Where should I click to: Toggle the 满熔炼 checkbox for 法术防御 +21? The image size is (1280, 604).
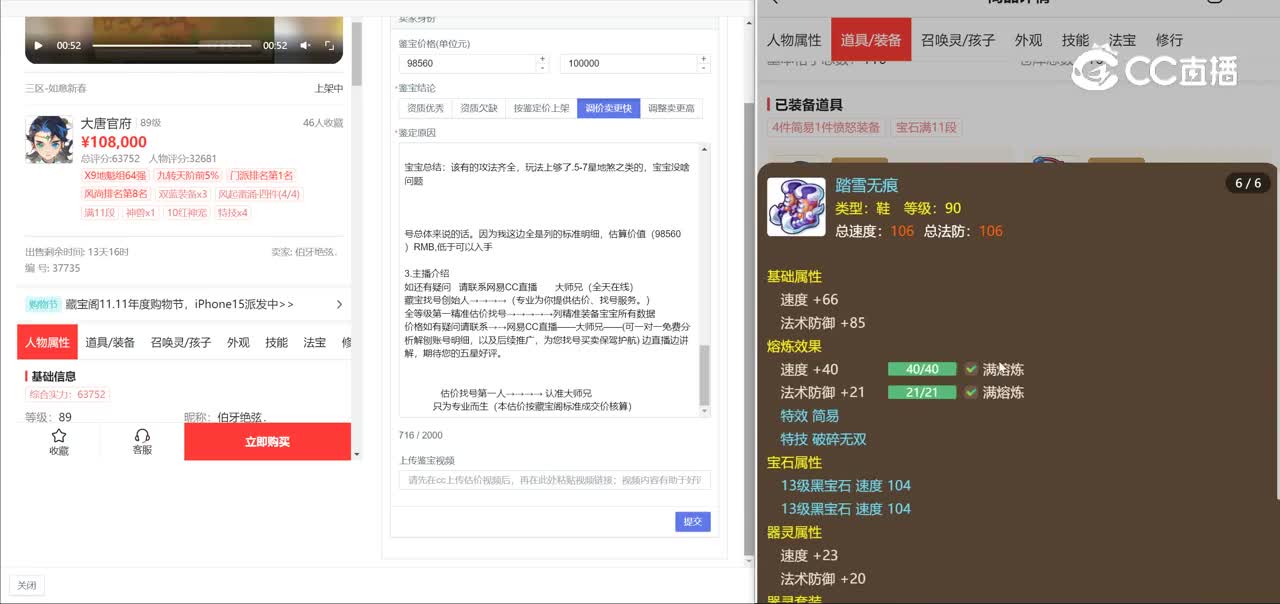pos(970,392)
